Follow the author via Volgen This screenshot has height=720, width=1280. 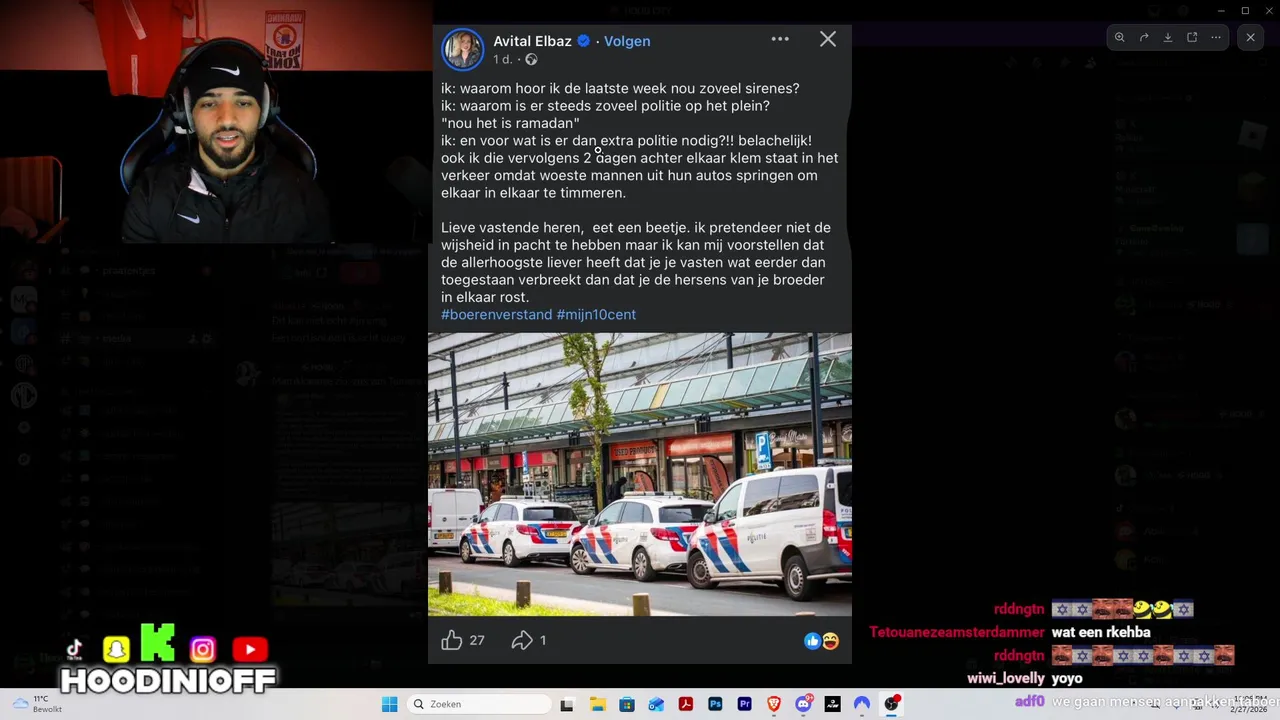click(627, 41)
